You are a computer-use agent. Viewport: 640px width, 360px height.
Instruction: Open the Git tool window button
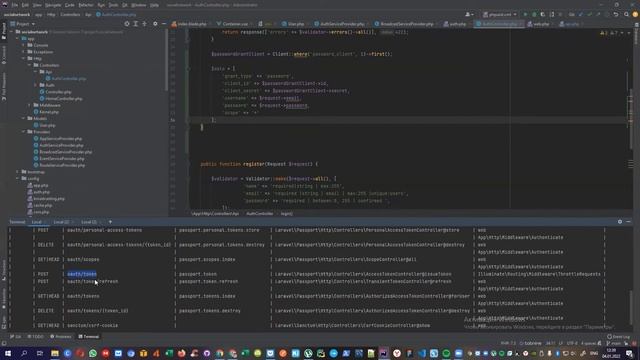pos(16,337)
